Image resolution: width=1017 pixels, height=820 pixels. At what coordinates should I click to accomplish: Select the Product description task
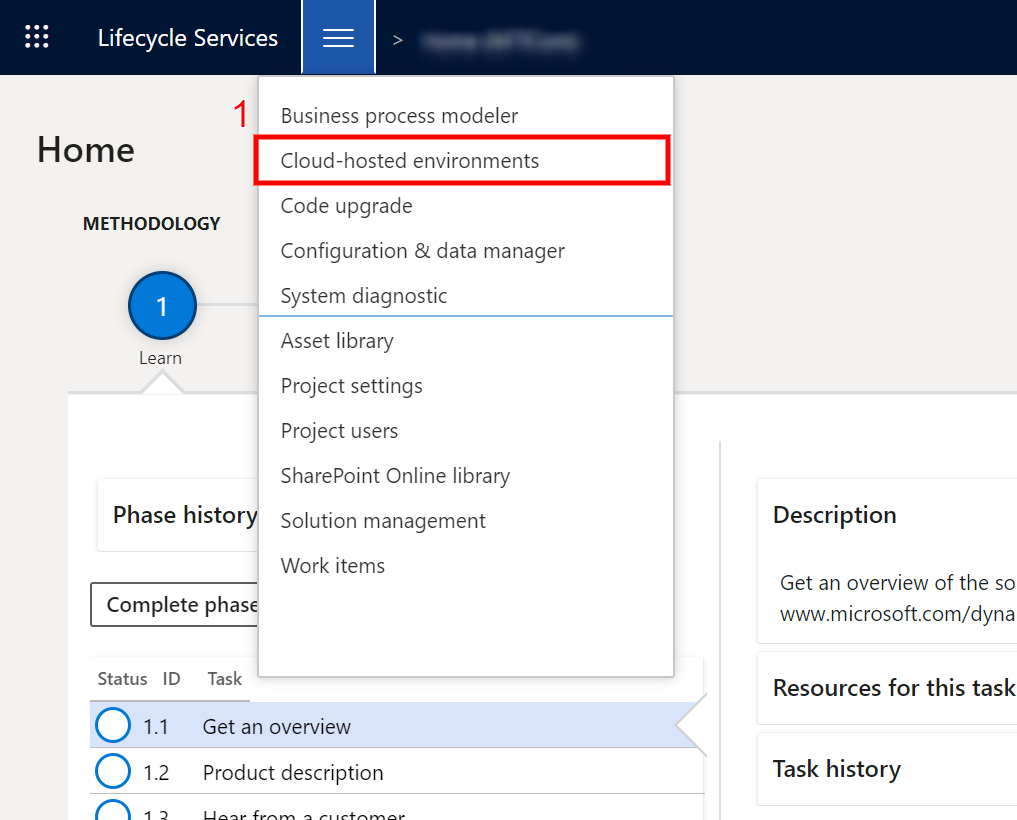click(293, 773)
